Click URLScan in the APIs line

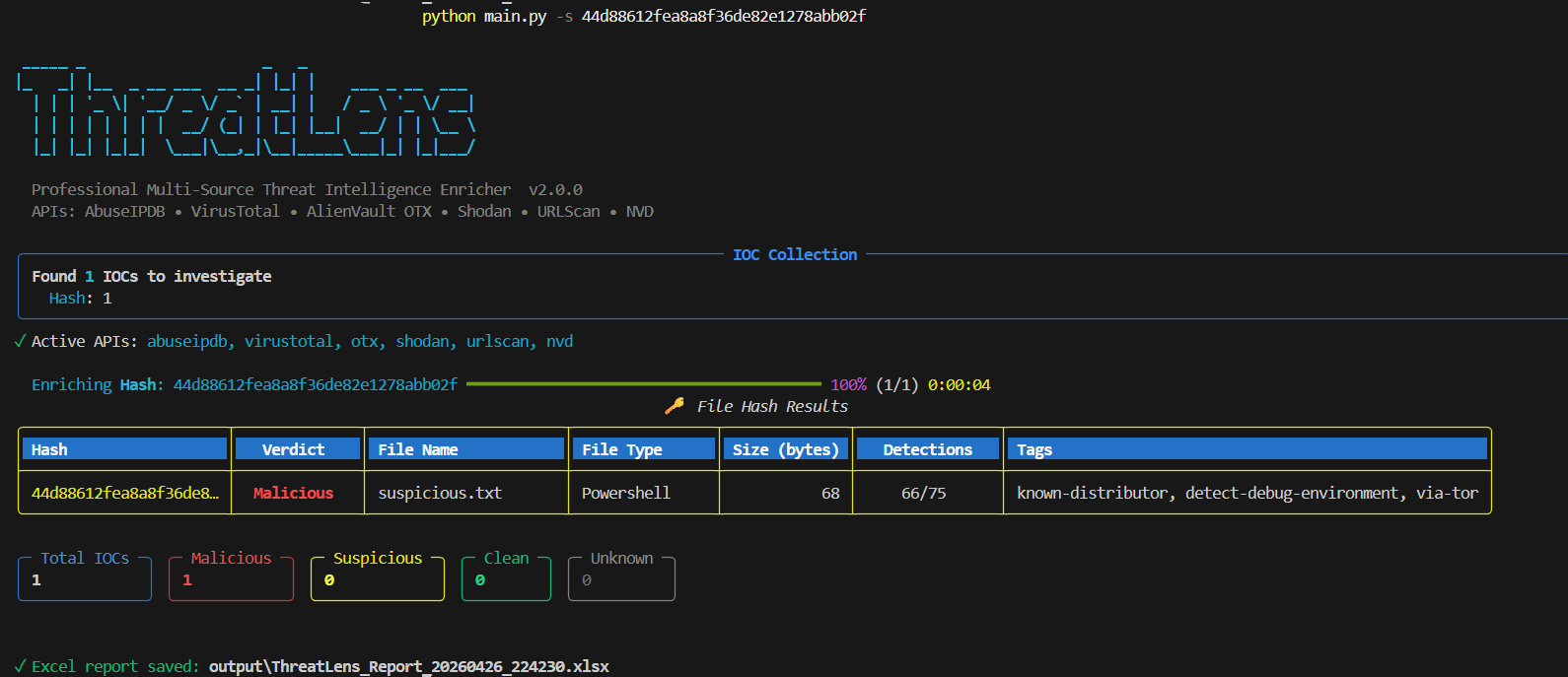pyautogui.click(x=568, y=211)
